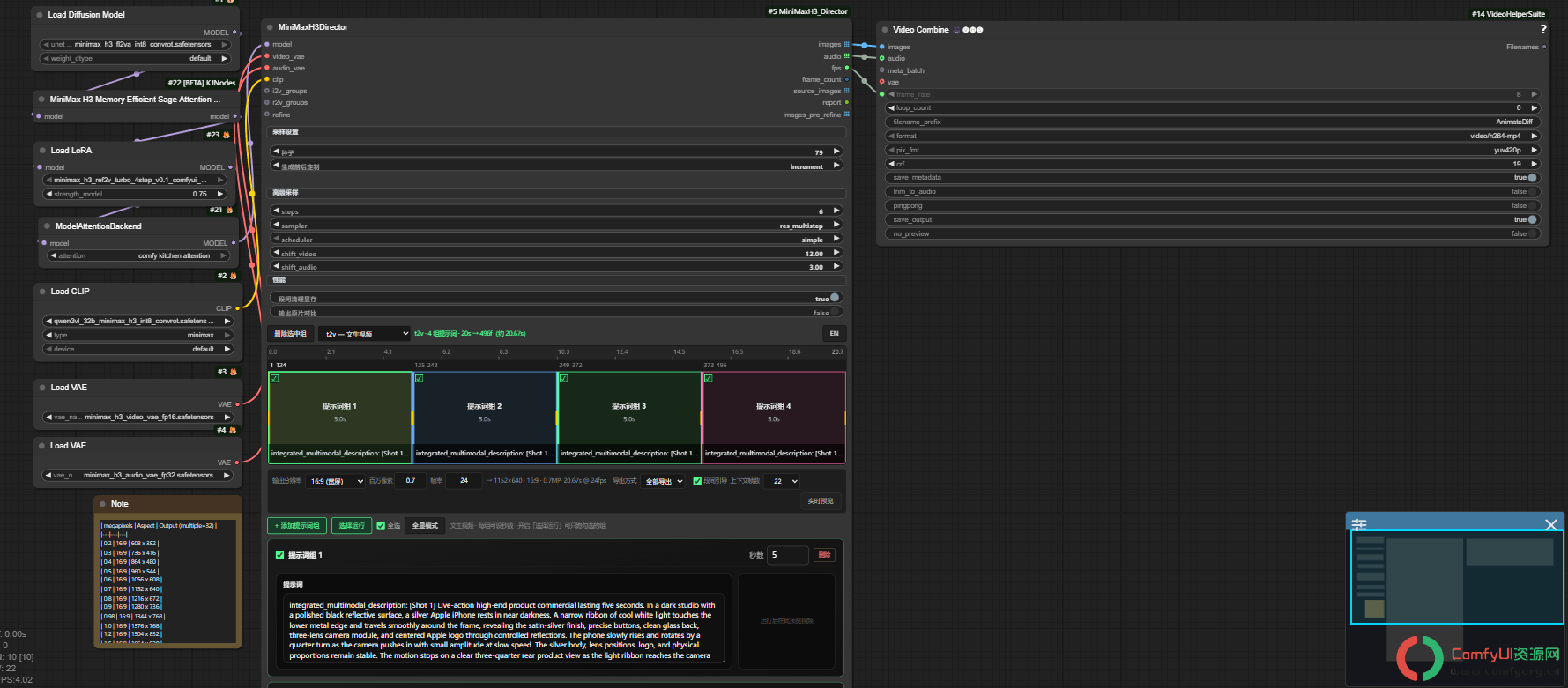Increase steps value with right arrow
This screenshot has width=1568, height=688.
click(x=836, y=211)
